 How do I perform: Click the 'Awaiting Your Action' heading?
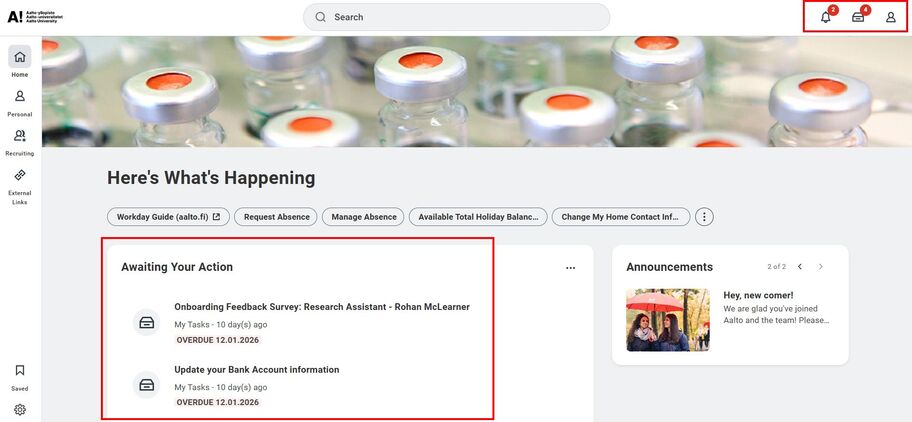coord(177,267)
